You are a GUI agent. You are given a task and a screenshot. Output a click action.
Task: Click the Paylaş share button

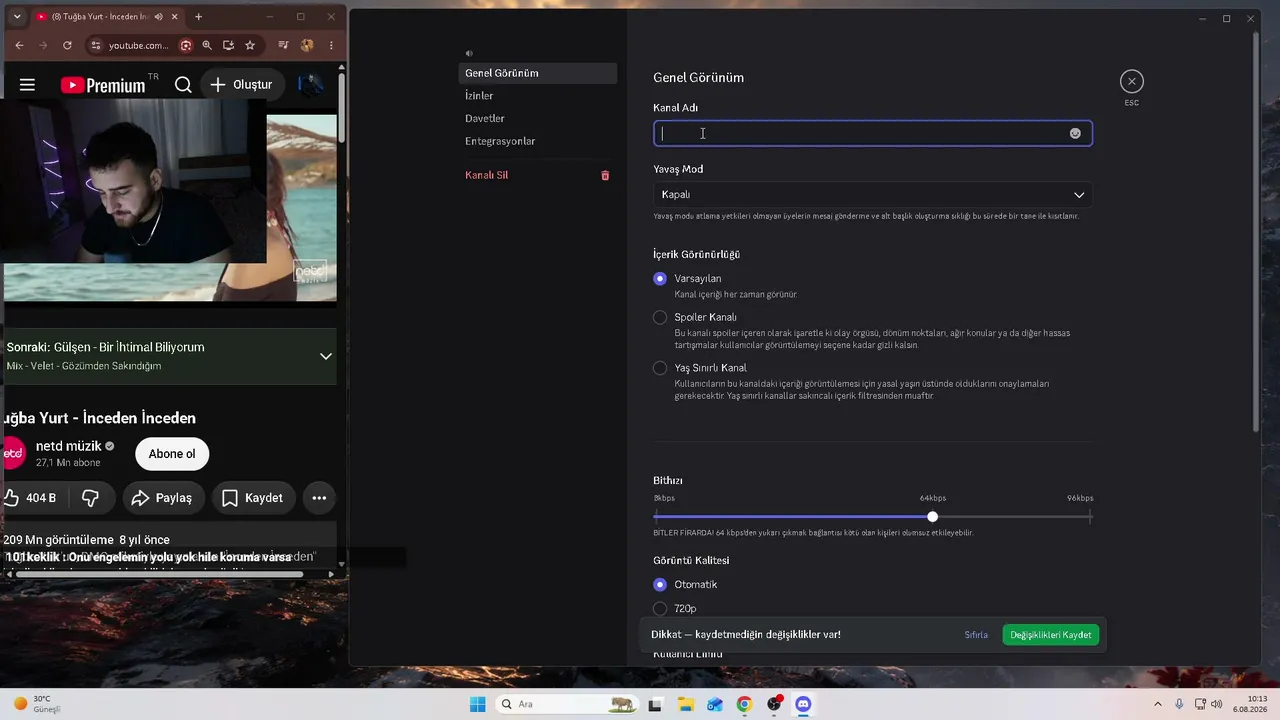click(x=164, y=498)
